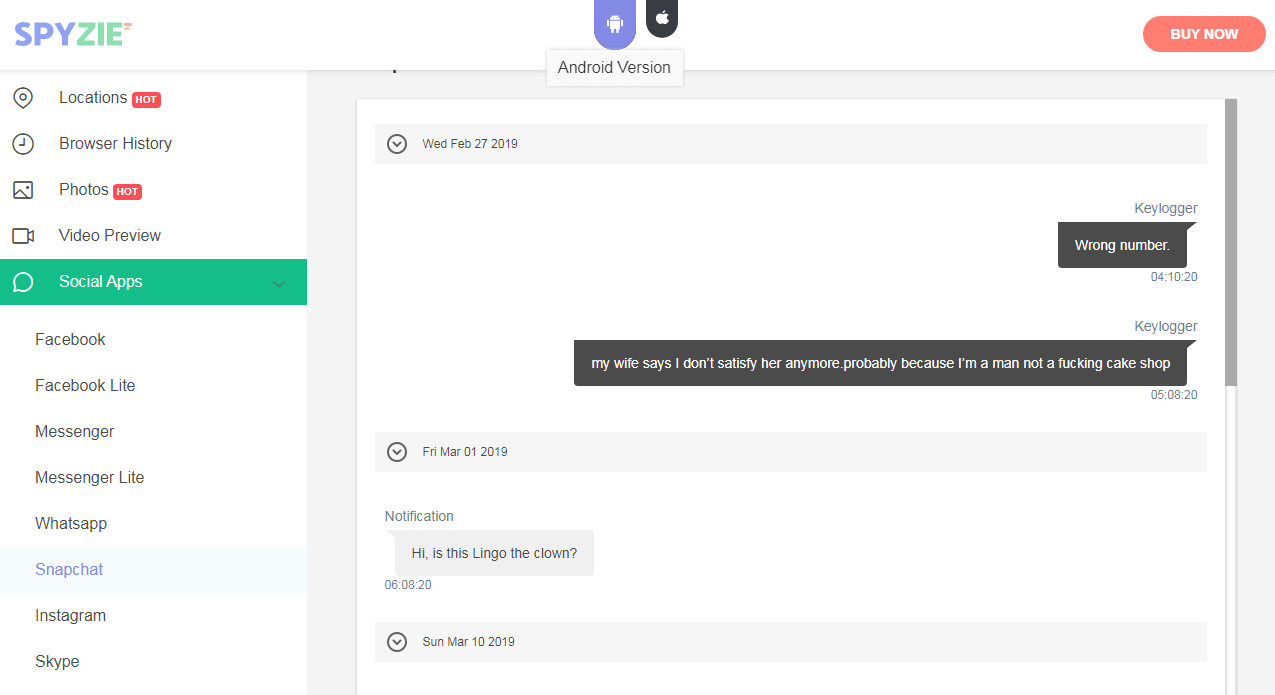Click the Photos picture icon
The height and width of the screenshot is (695, 1275).
23,190
